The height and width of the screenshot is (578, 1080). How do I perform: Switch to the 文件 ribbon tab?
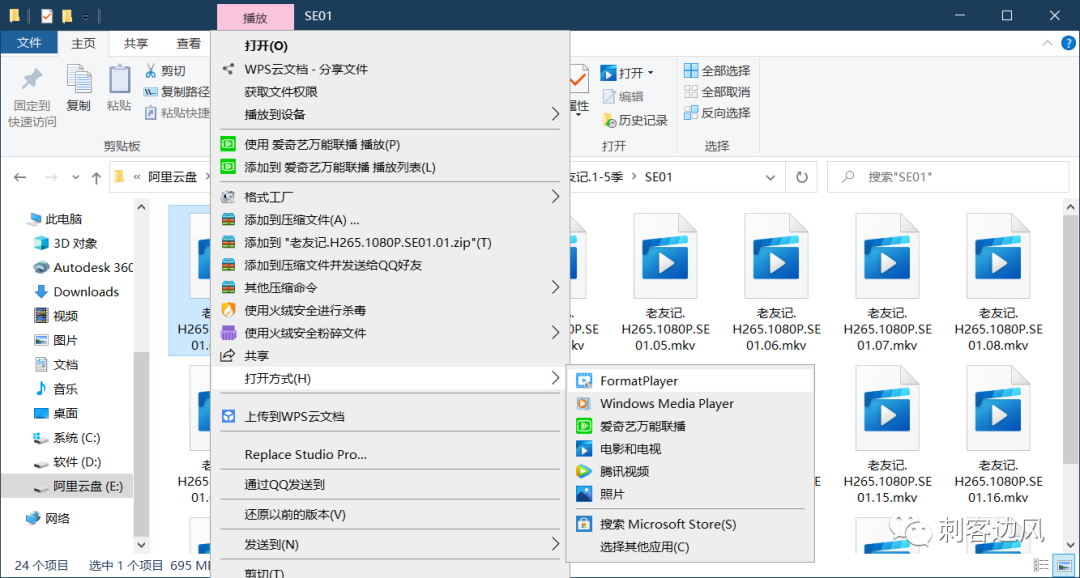click(29, 43)
